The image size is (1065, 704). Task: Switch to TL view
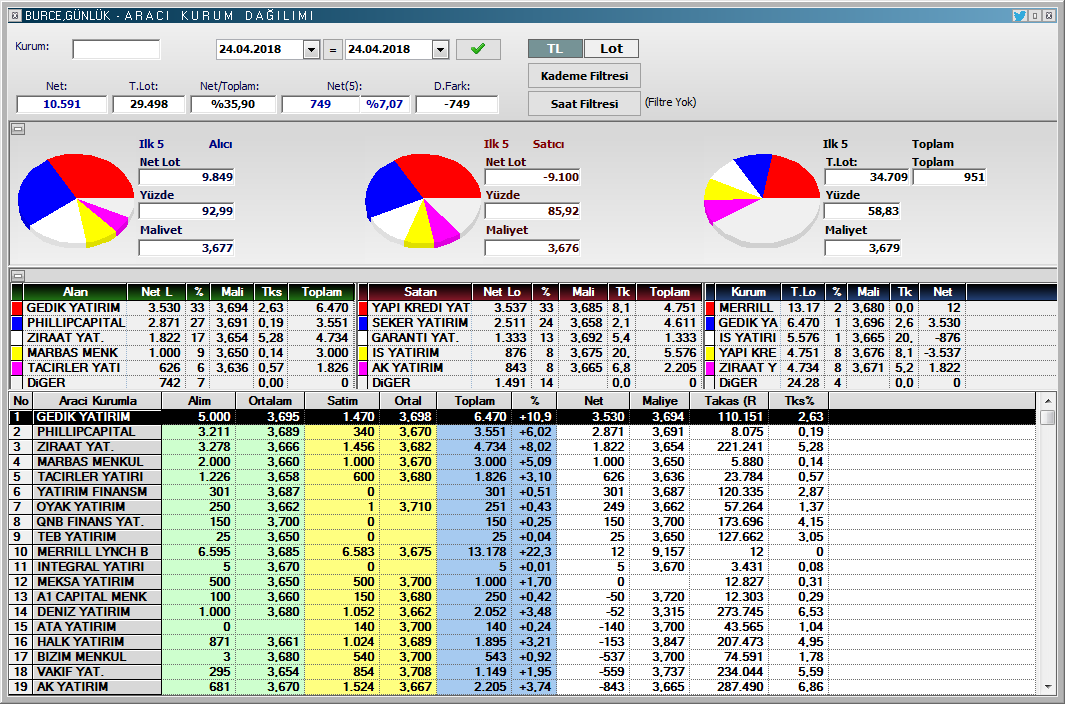555,48
